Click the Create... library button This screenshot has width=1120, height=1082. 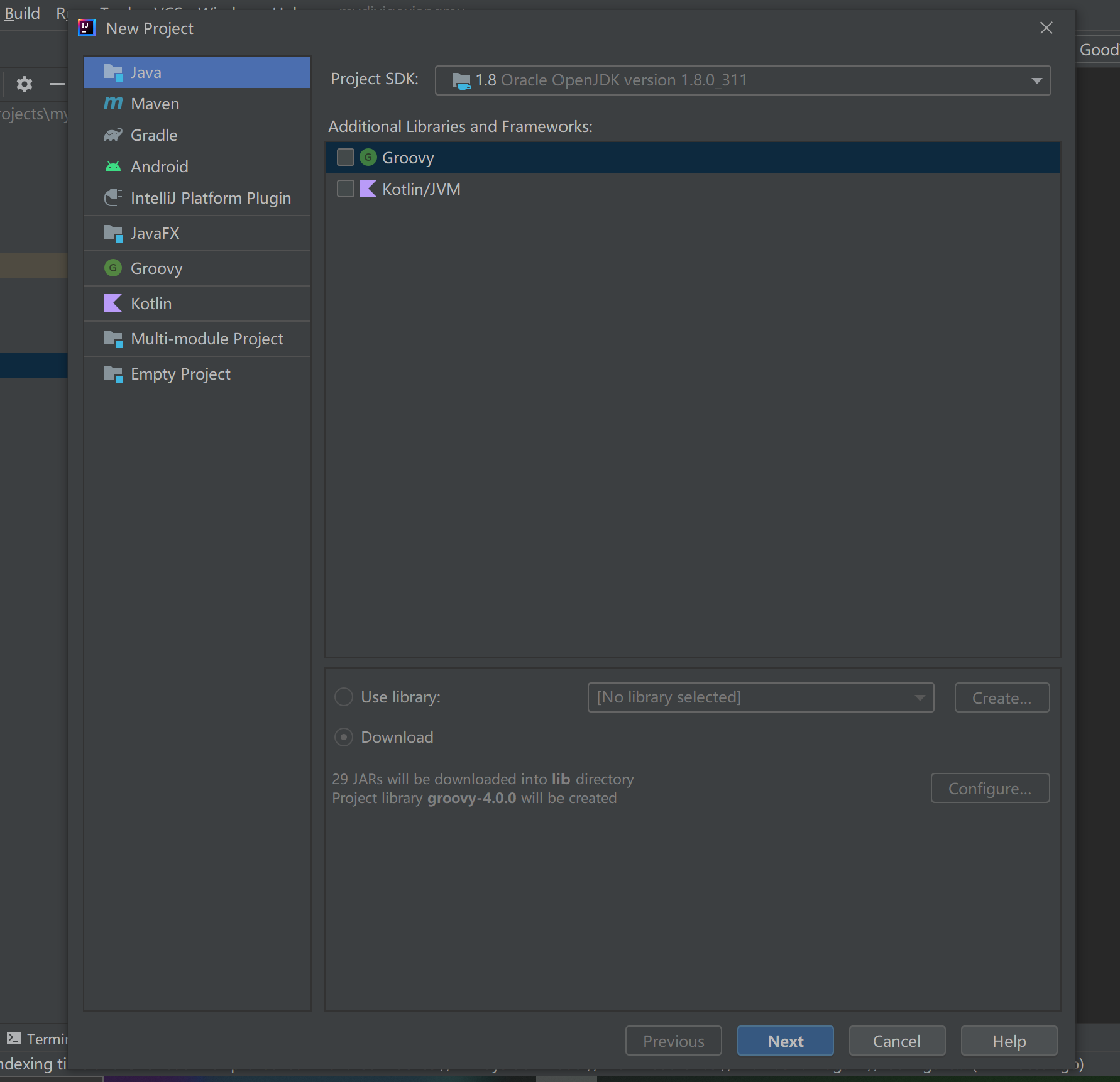coord(1002,697)
